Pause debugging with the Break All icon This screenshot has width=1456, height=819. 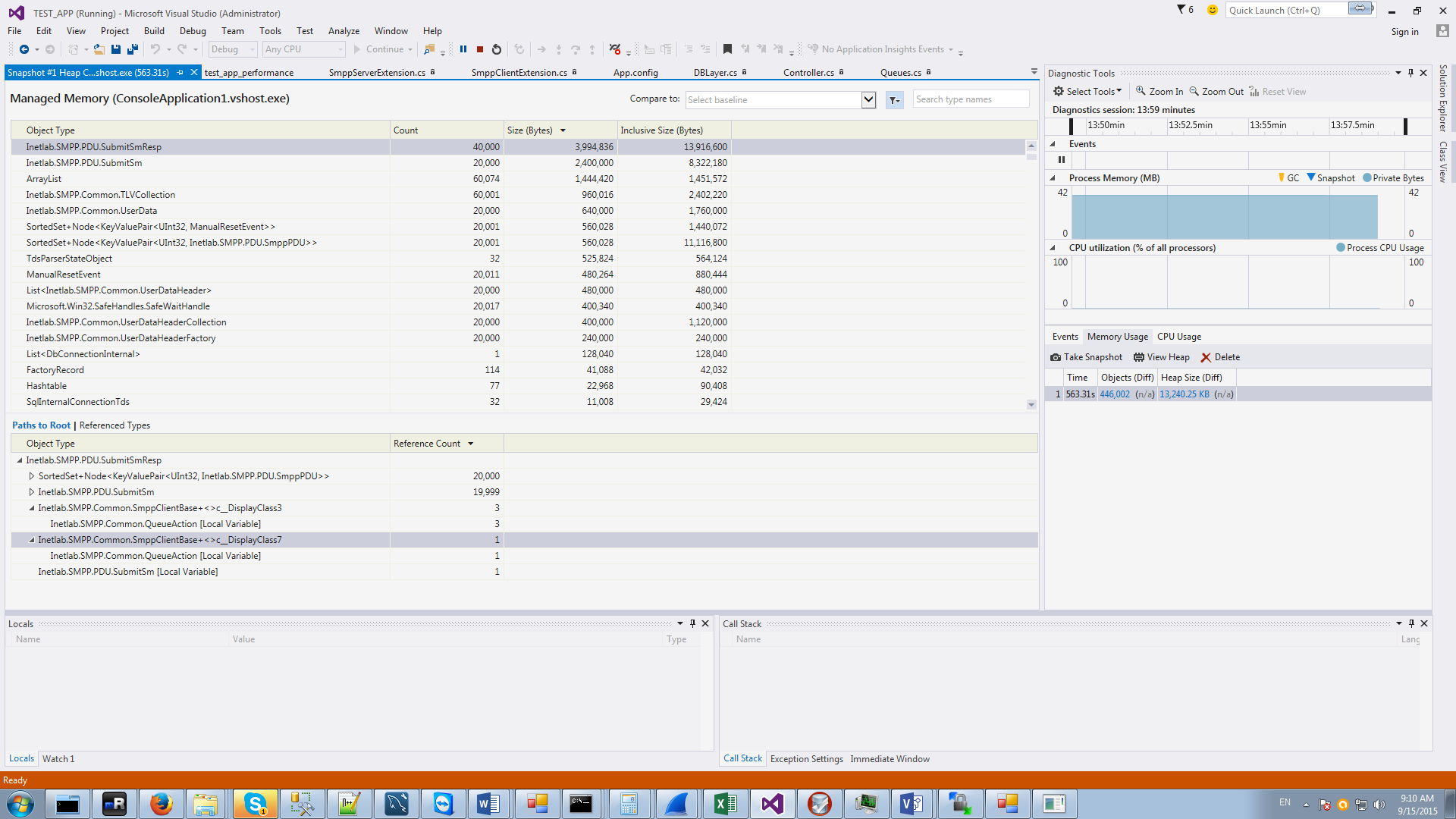coord(463,49)
